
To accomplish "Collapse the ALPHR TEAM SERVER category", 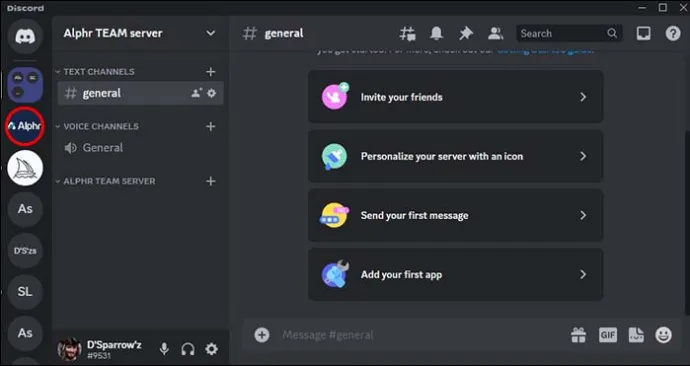I will point(105,181).
